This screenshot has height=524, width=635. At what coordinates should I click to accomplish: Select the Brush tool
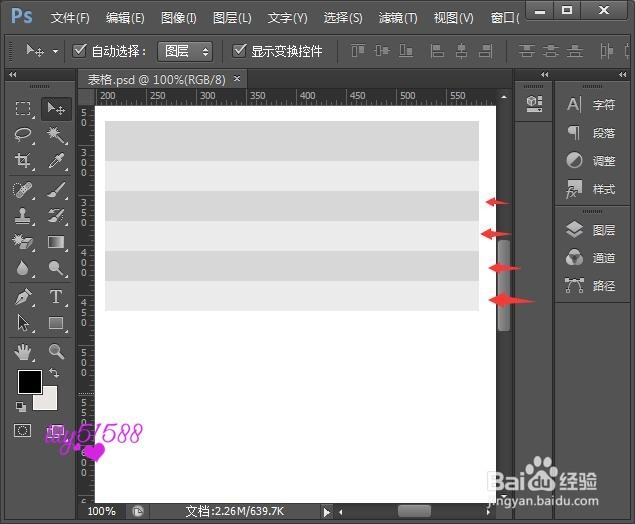(x=56, y=190)
